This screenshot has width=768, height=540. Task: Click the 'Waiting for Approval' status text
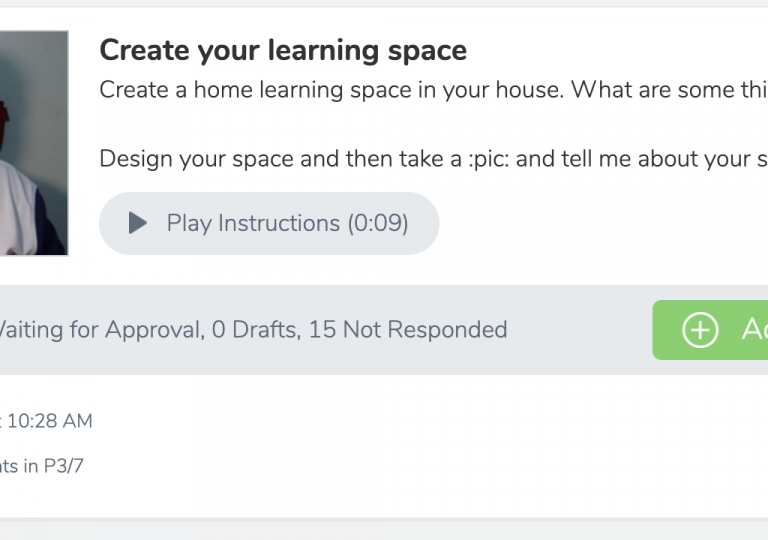point(101,329)
